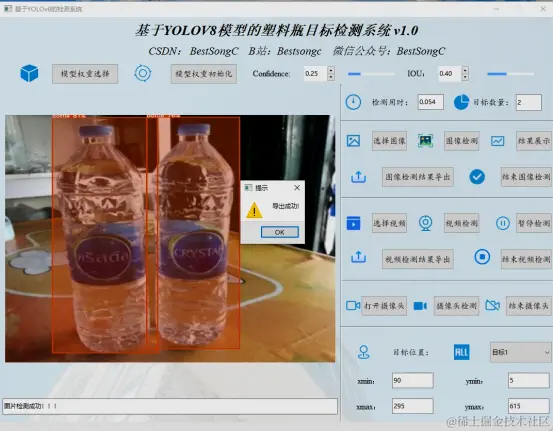Adjust the Confidence slider
This screenshot has width=554, height=432.
(x=371, y=74)
